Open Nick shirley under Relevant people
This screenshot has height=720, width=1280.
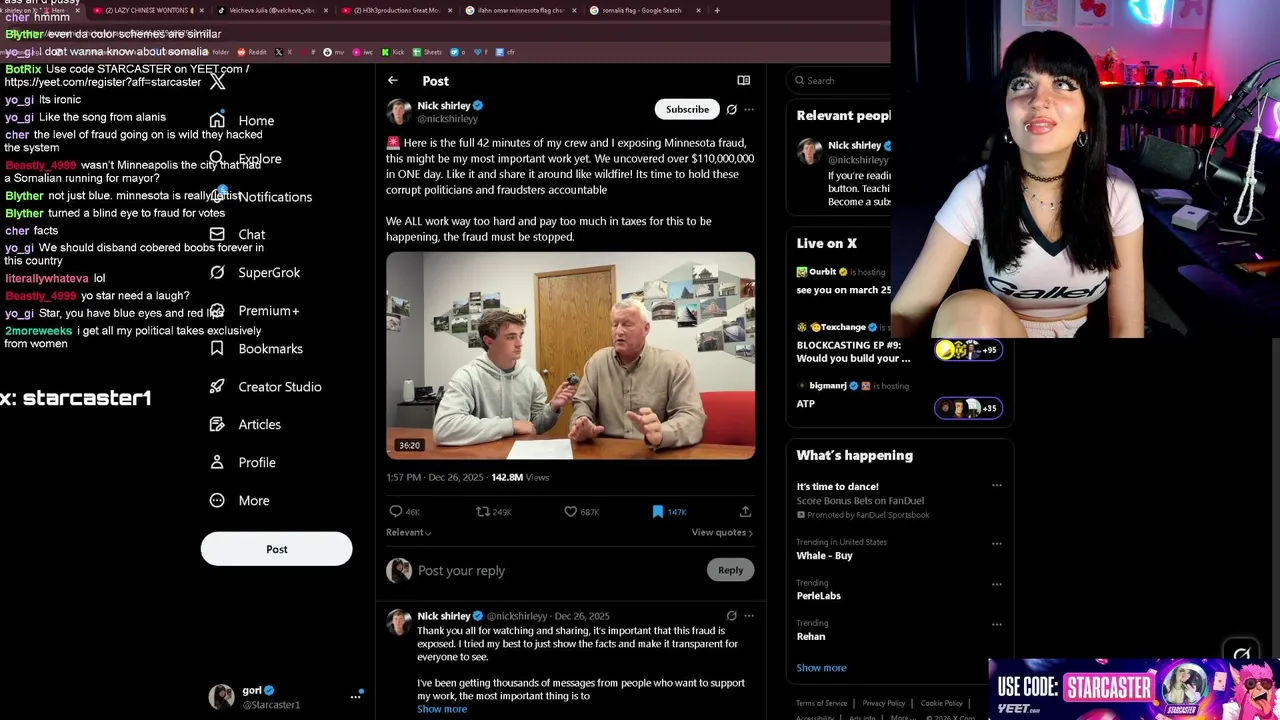click(x=854, y=145)
